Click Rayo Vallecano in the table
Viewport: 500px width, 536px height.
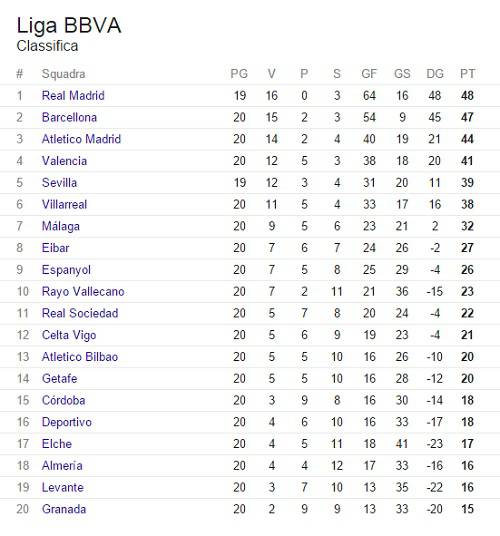coord(83,292)
